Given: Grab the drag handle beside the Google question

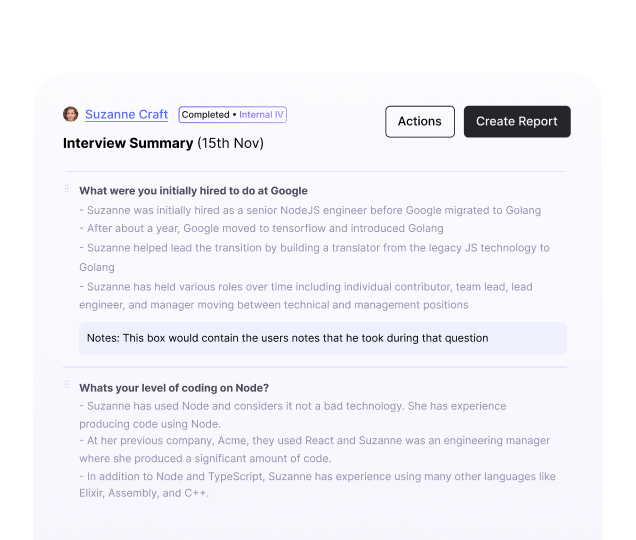Looking at the screenshot, I should click(67, 189).
